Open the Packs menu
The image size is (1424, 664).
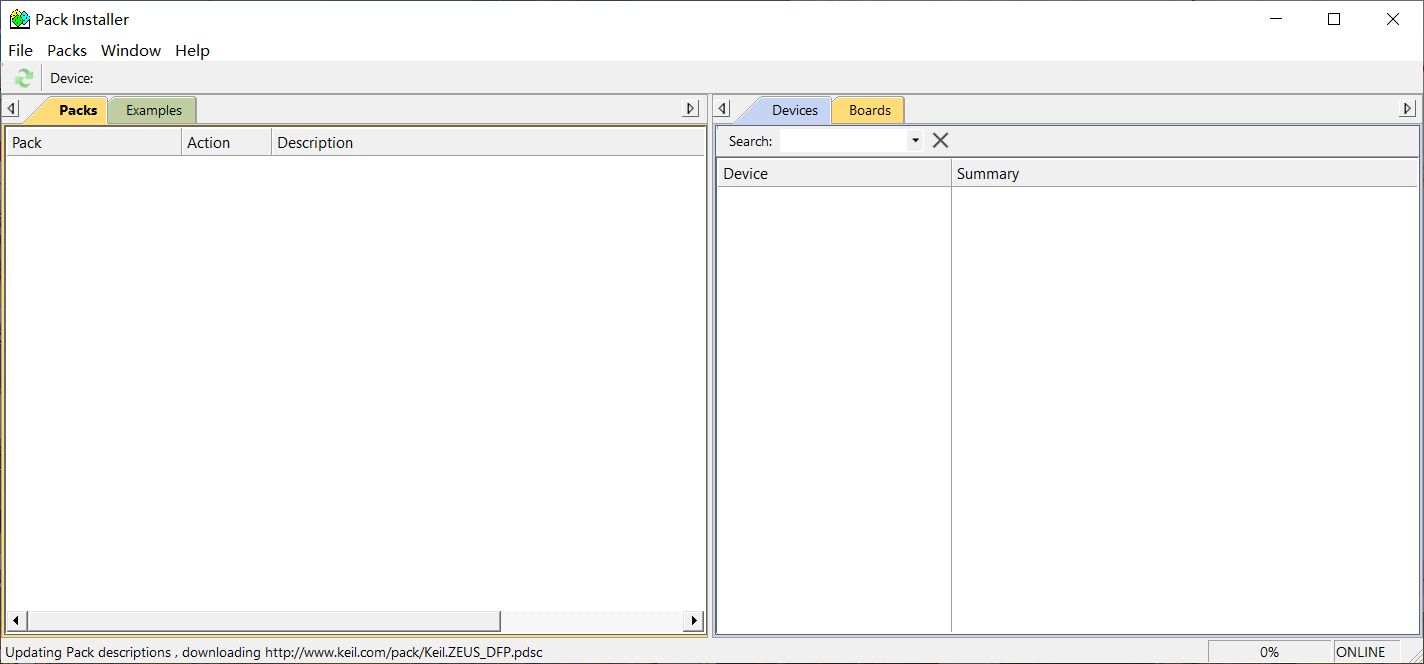(x=67, y=50)
